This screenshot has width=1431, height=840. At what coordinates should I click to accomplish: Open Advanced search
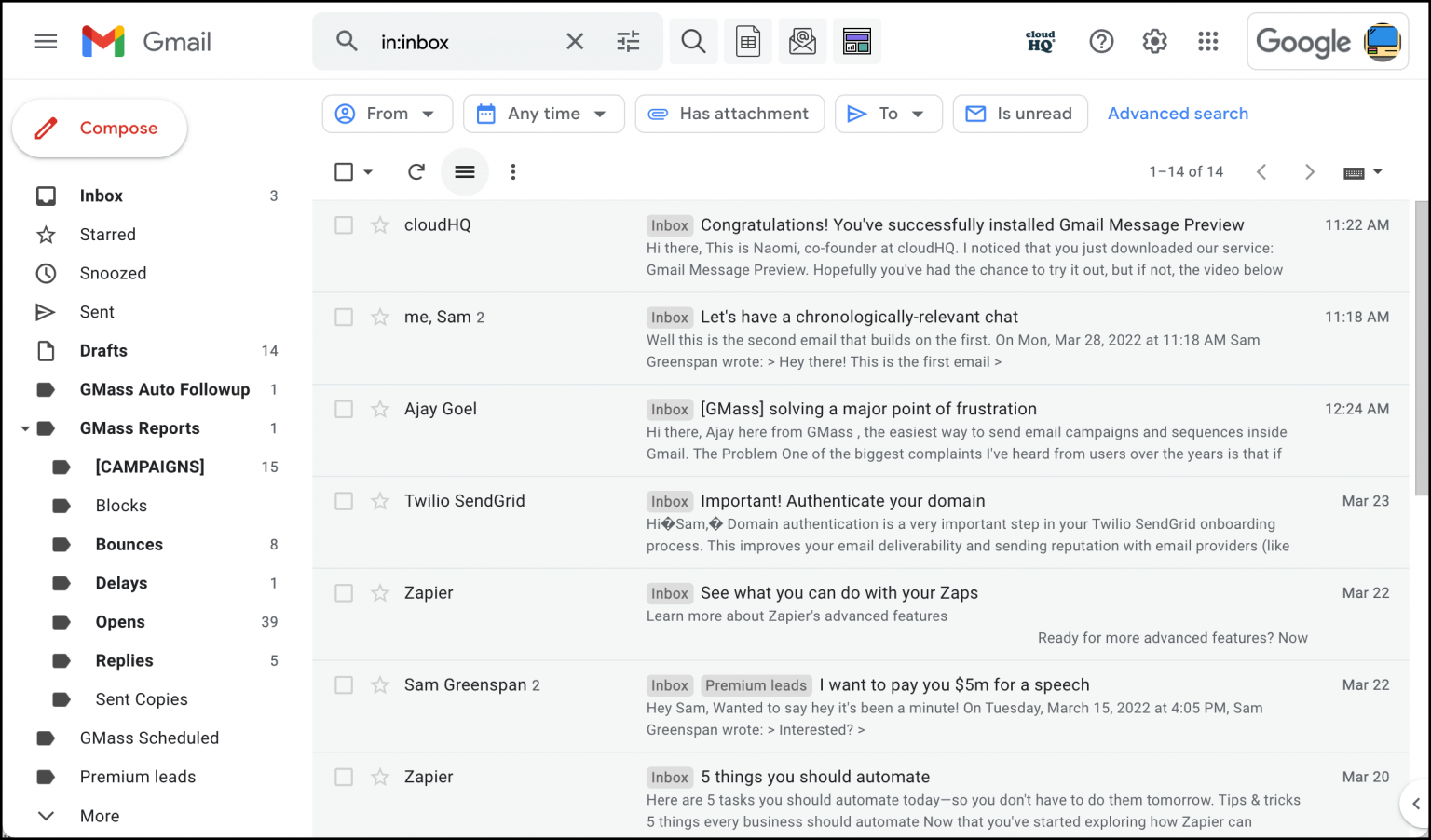(x=1178, y=113)
